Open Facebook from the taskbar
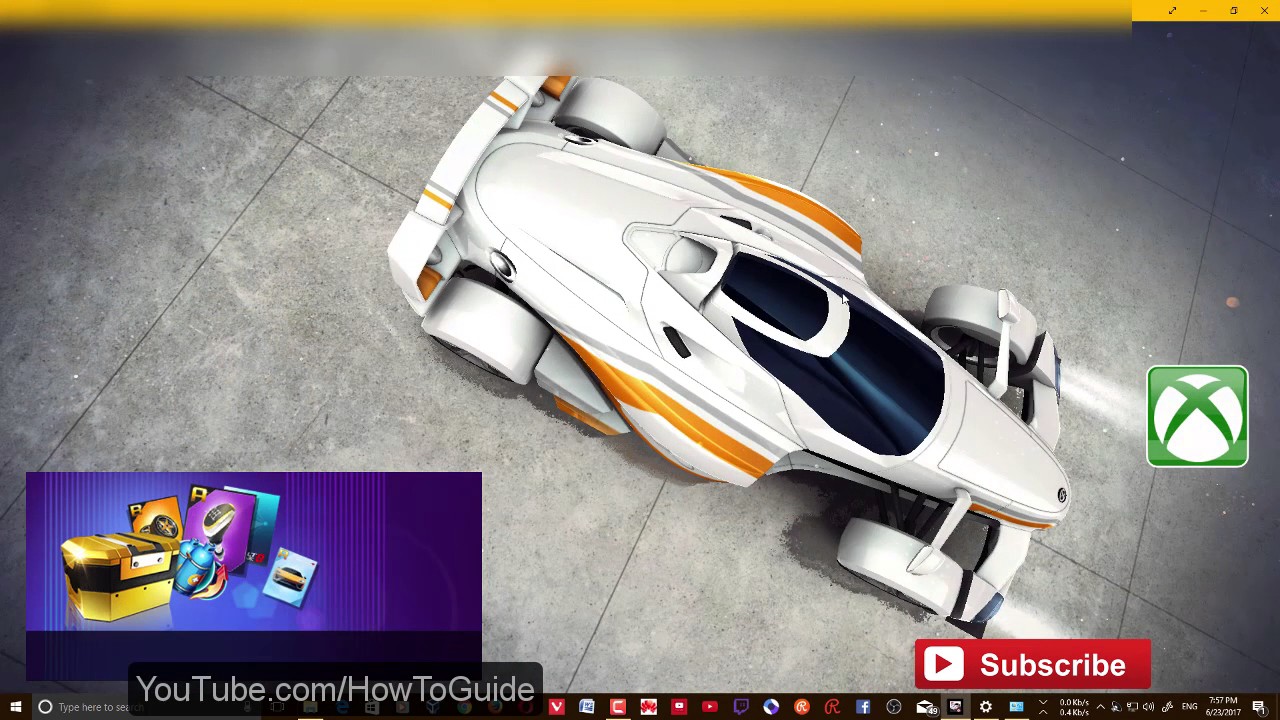 click(863, 707)
